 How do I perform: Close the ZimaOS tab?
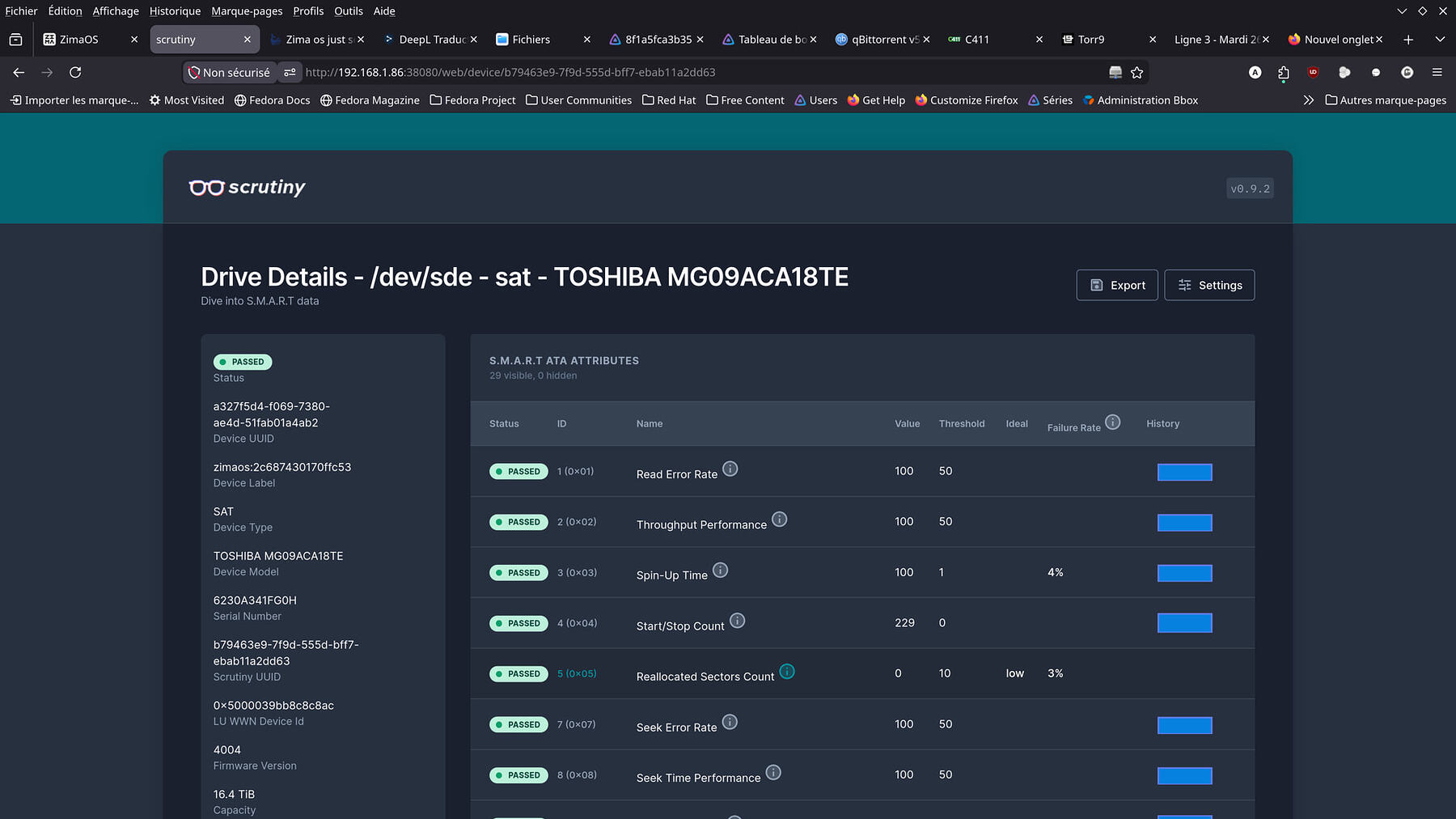(133, 39)
